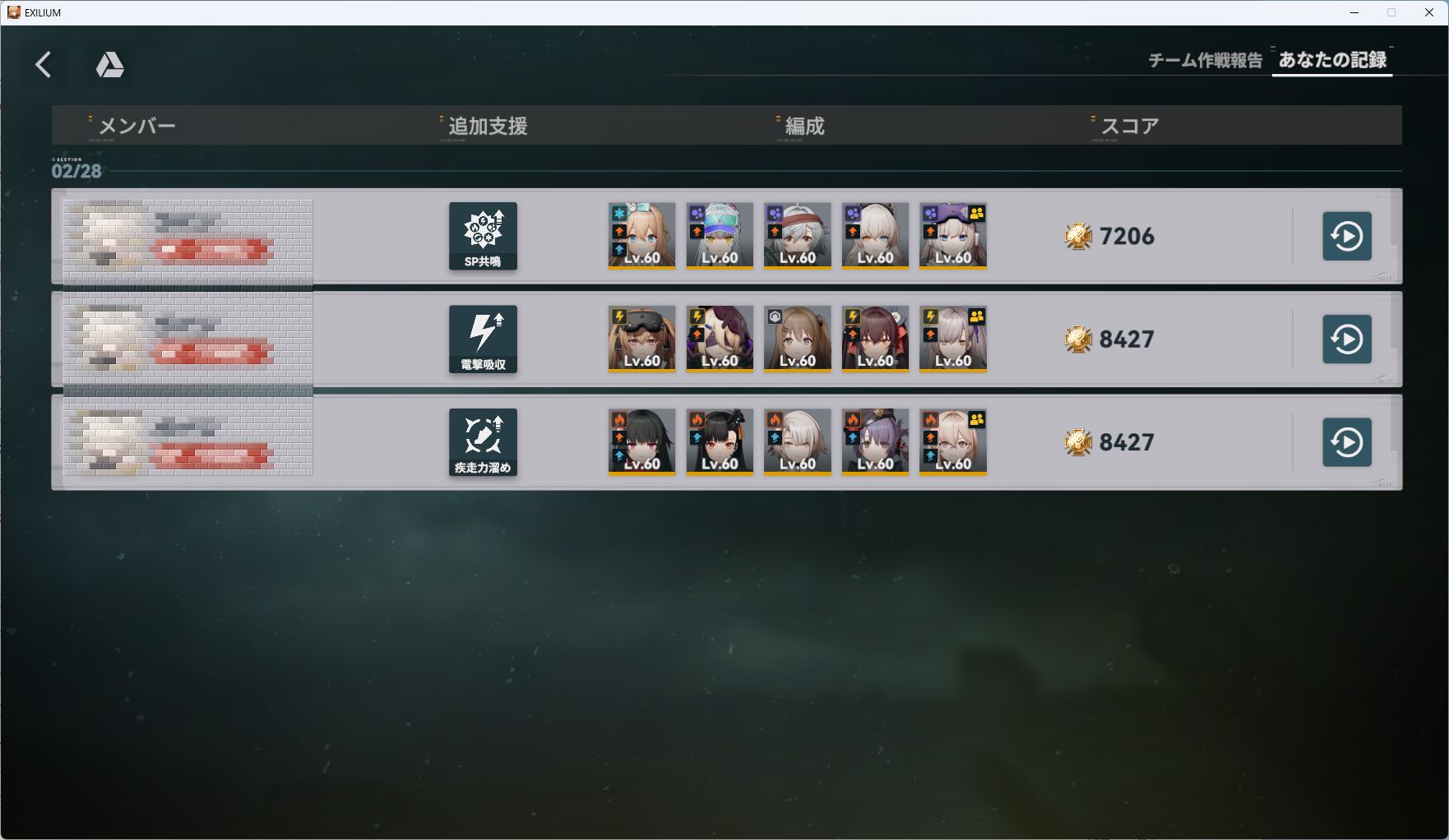Select brown-haired middle portrait in second row
The width and height of the screenshot is (1449, 840).
(798, 339)
